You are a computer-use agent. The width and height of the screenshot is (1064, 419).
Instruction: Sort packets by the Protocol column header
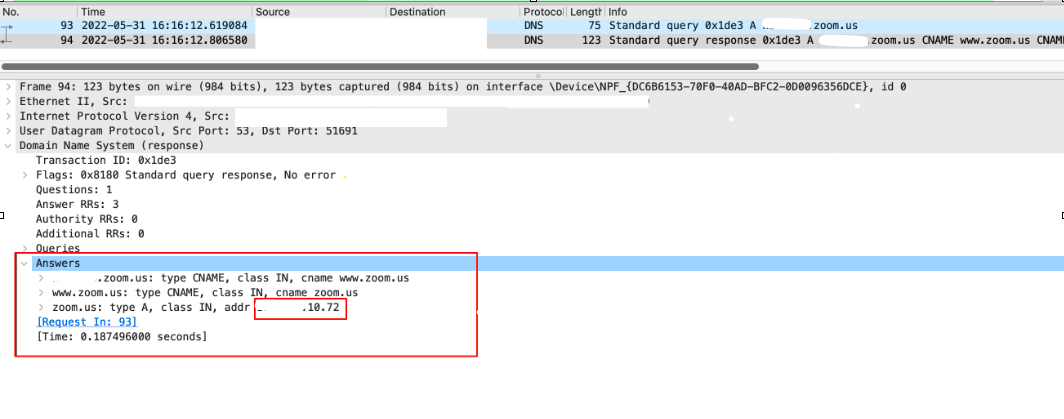pos(543,12)
